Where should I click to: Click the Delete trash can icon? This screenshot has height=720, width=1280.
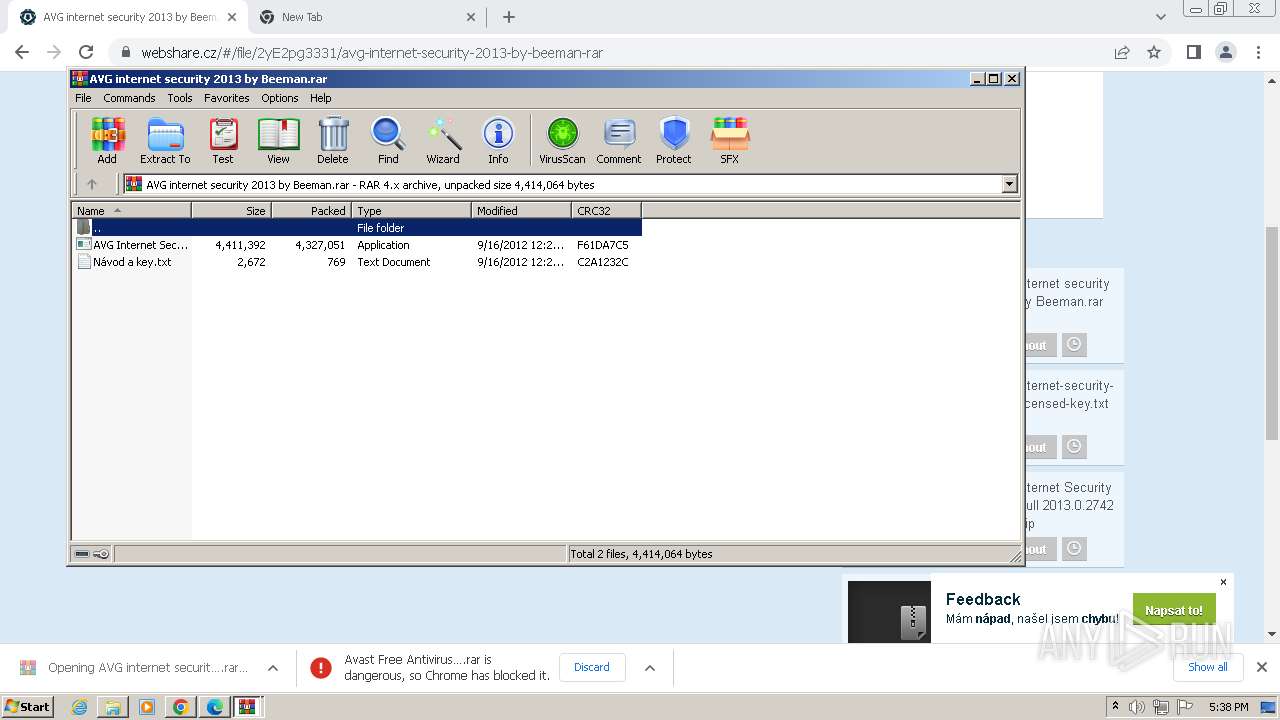pos(333,140)
